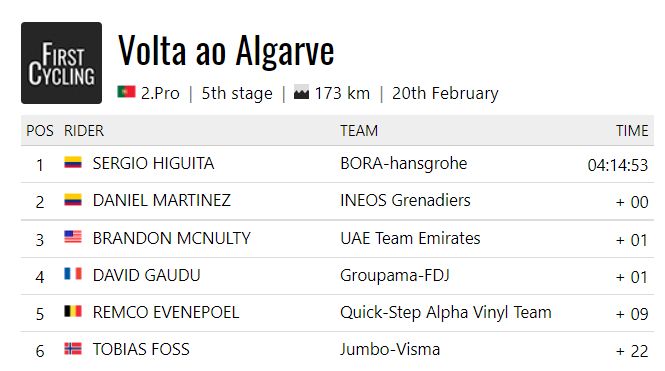The image size is (665, 371).
Task: Open the UAE Team Emirates page
Action: [410, 238]
